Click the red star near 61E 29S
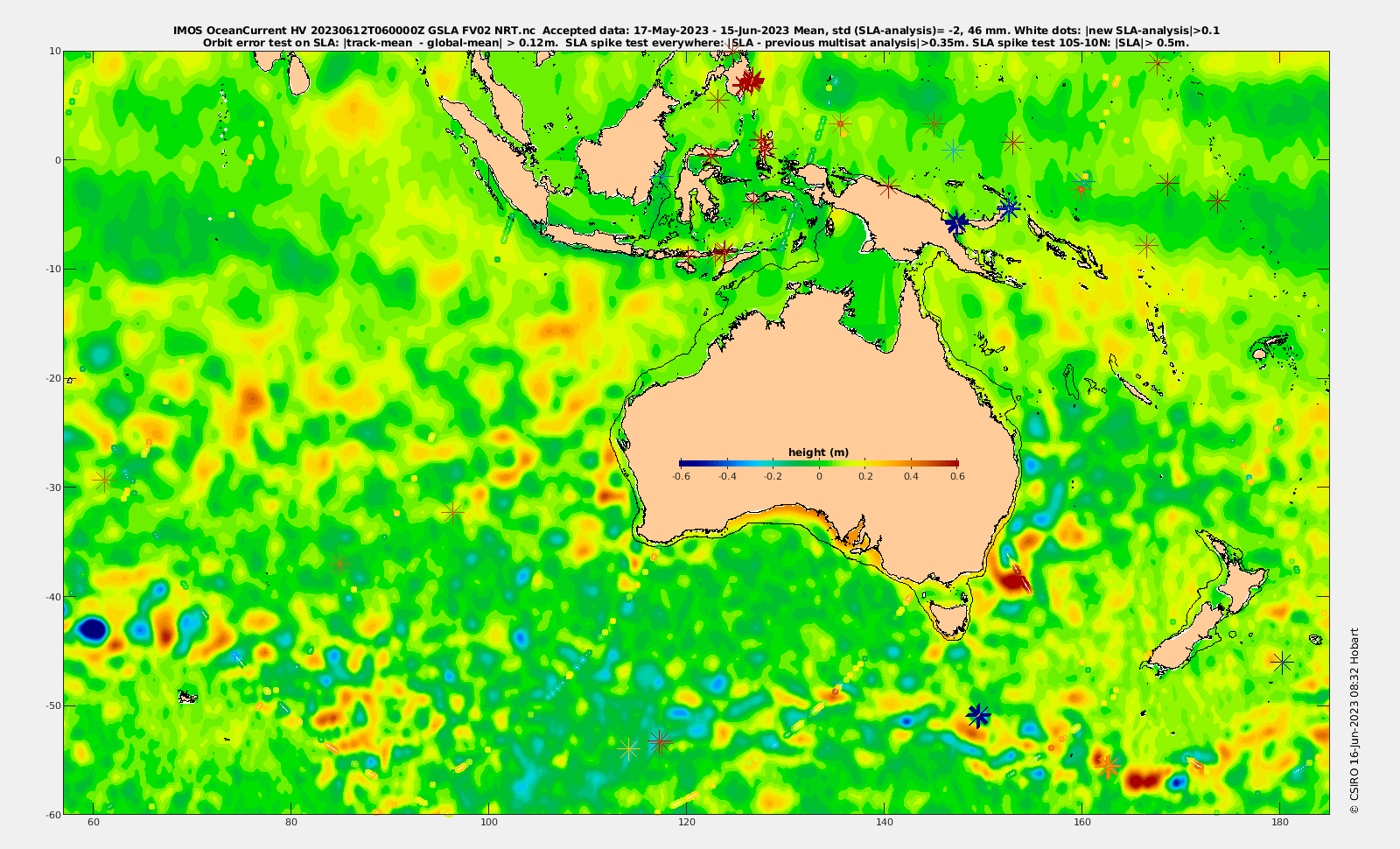Screen dimensions: 1400x849 point(104,480)
